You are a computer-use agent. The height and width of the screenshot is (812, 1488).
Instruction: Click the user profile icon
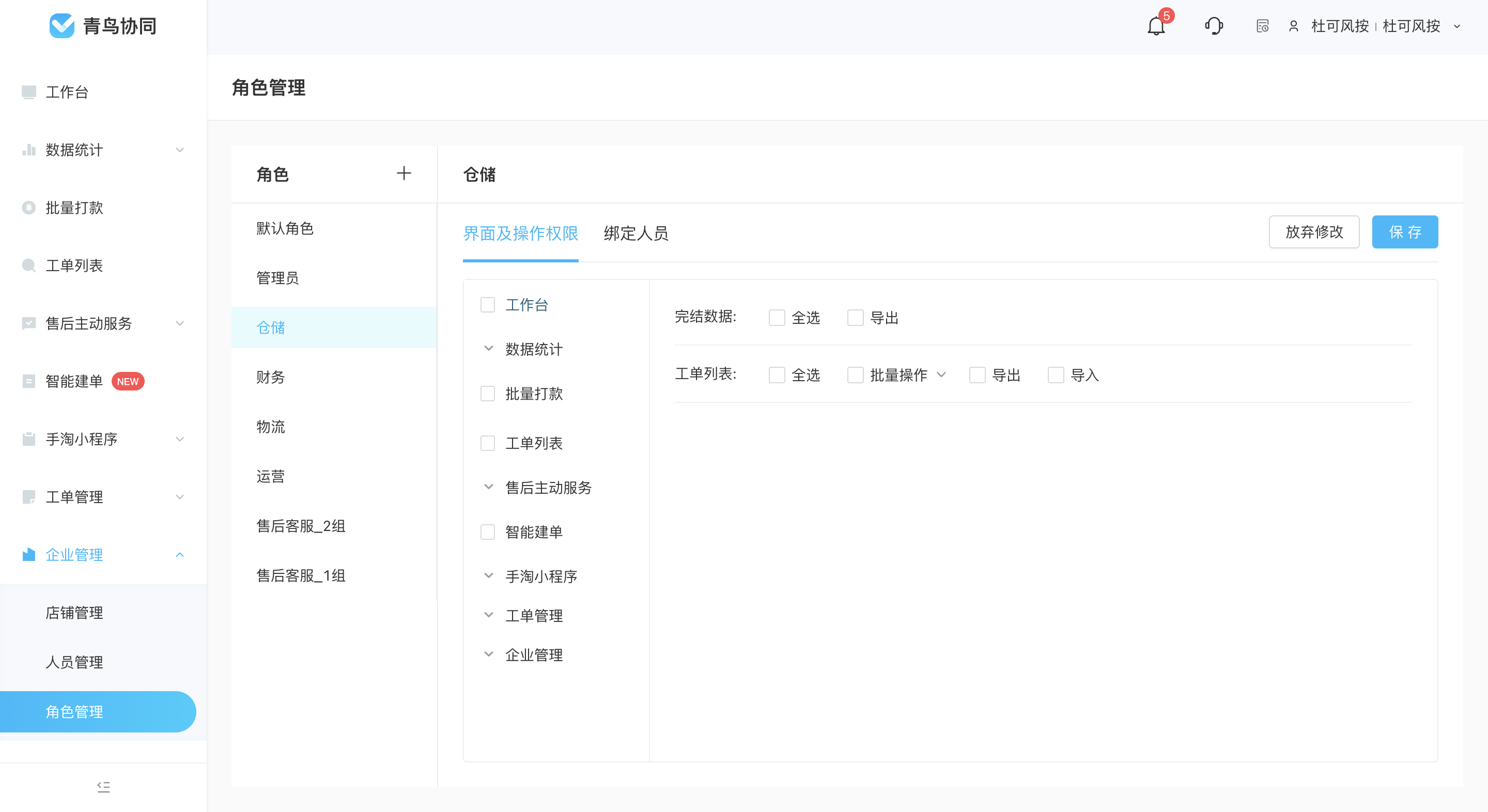[x=1294, y=26]
